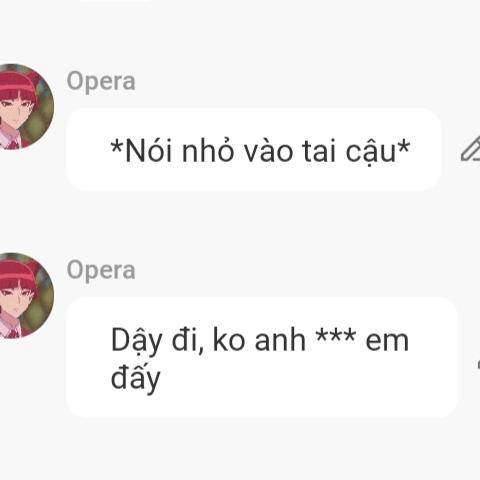Open the Opera avatar next to the 'Dậy đi' message
Image resolution: width=480 pixels, height=480 pixels.
(x=23, y=296)
